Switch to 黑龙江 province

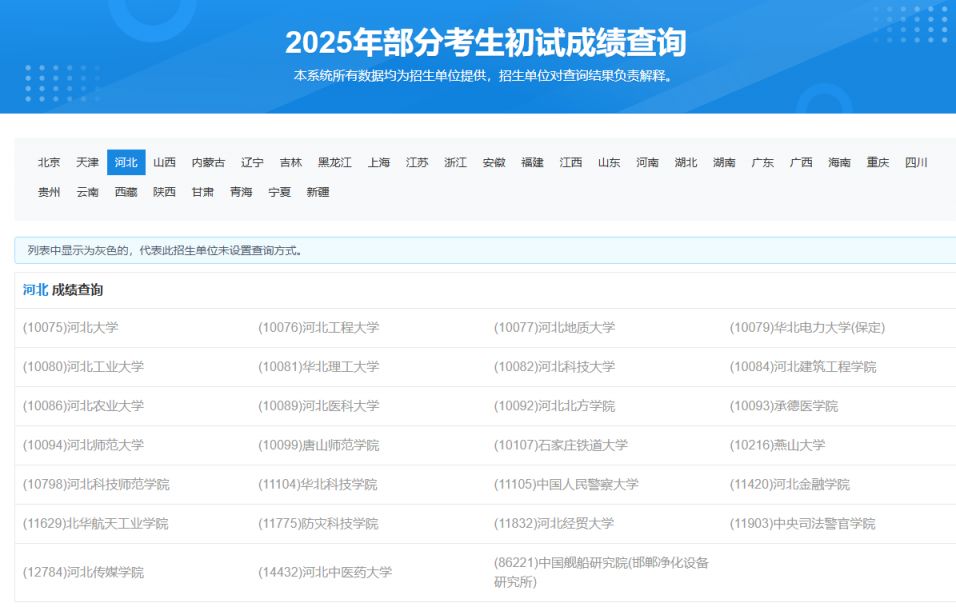335,162
